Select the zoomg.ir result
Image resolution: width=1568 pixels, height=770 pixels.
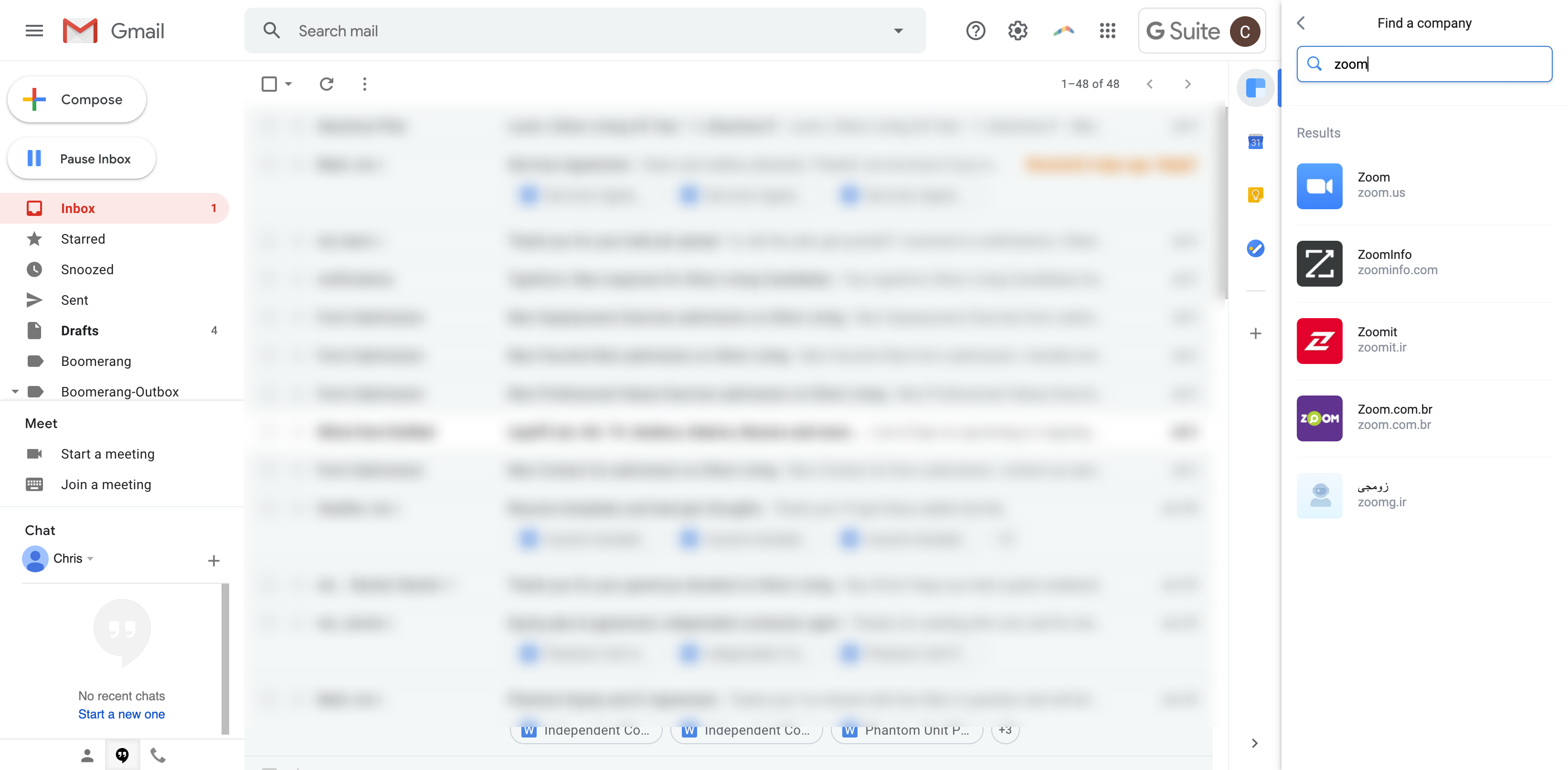click(x=1424, y=495)
